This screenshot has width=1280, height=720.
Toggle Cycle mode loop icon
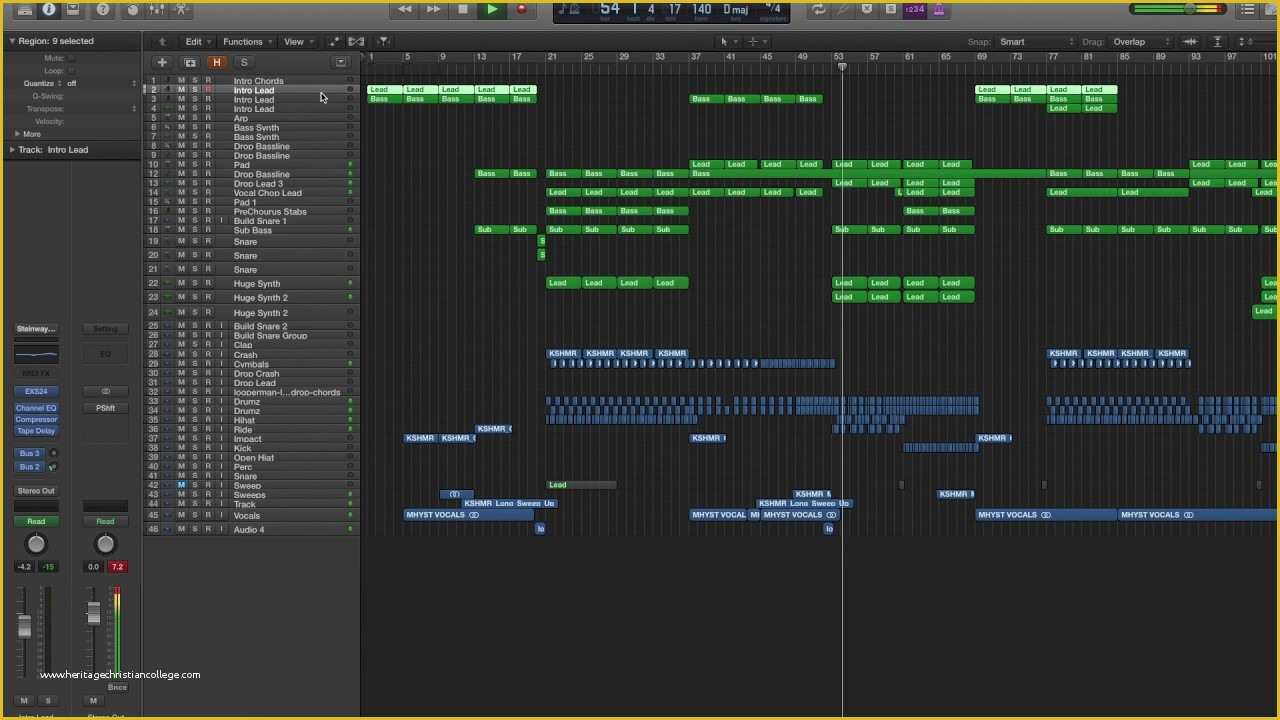pos(819,9)
